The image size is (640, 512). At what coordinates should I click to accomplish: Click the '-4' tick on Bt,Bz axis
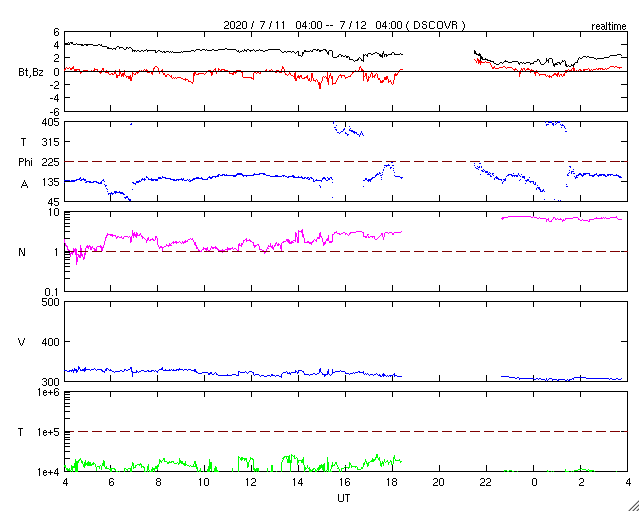tap(55, 98)
